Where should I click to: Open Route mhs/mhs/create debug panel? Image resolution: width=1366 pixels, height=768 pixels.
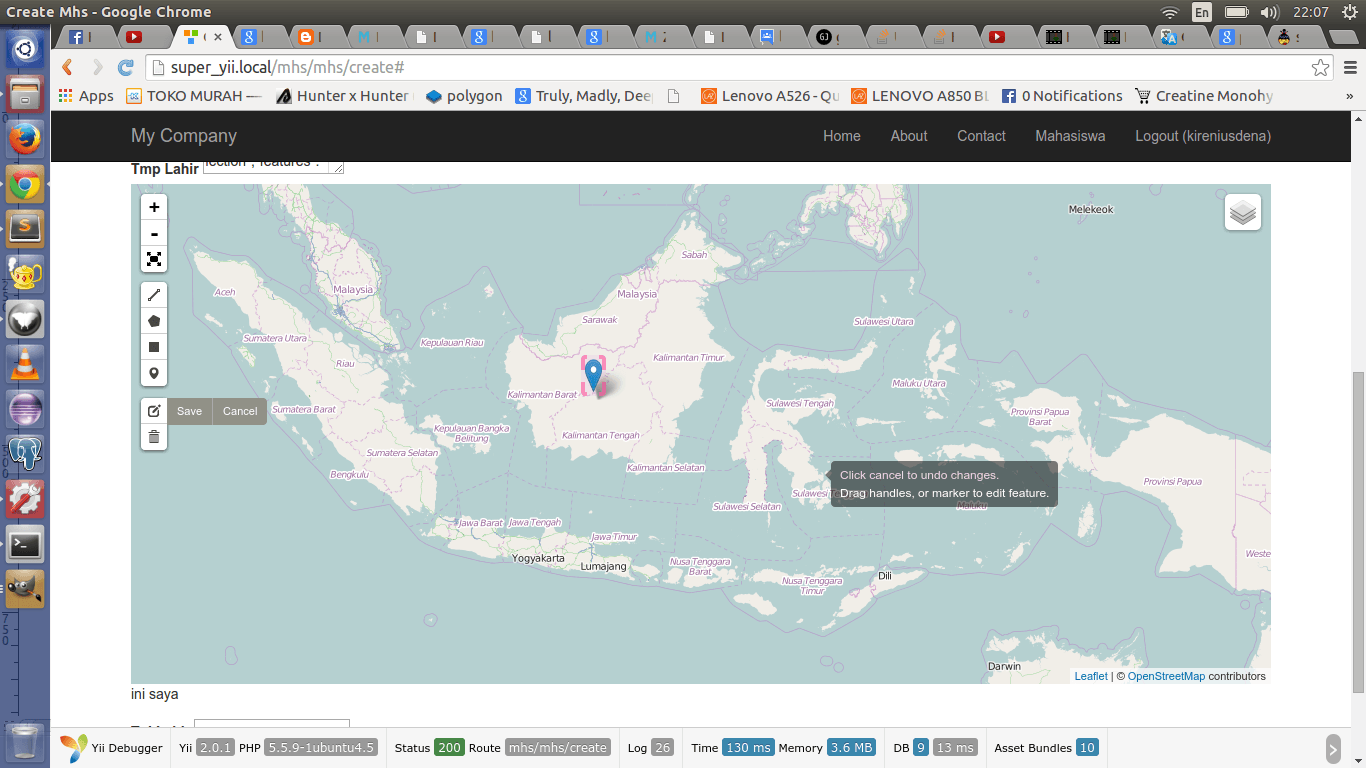point(540,748)
